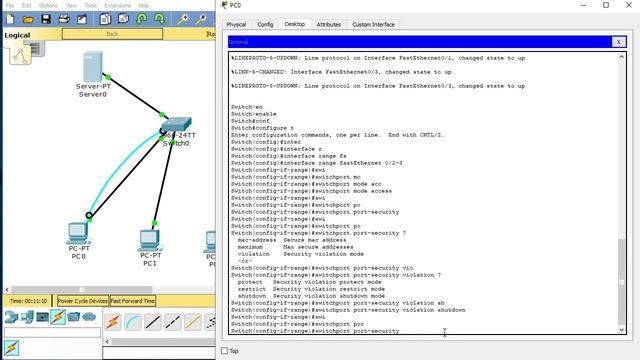Open the Edit menu

click(27, 5)
